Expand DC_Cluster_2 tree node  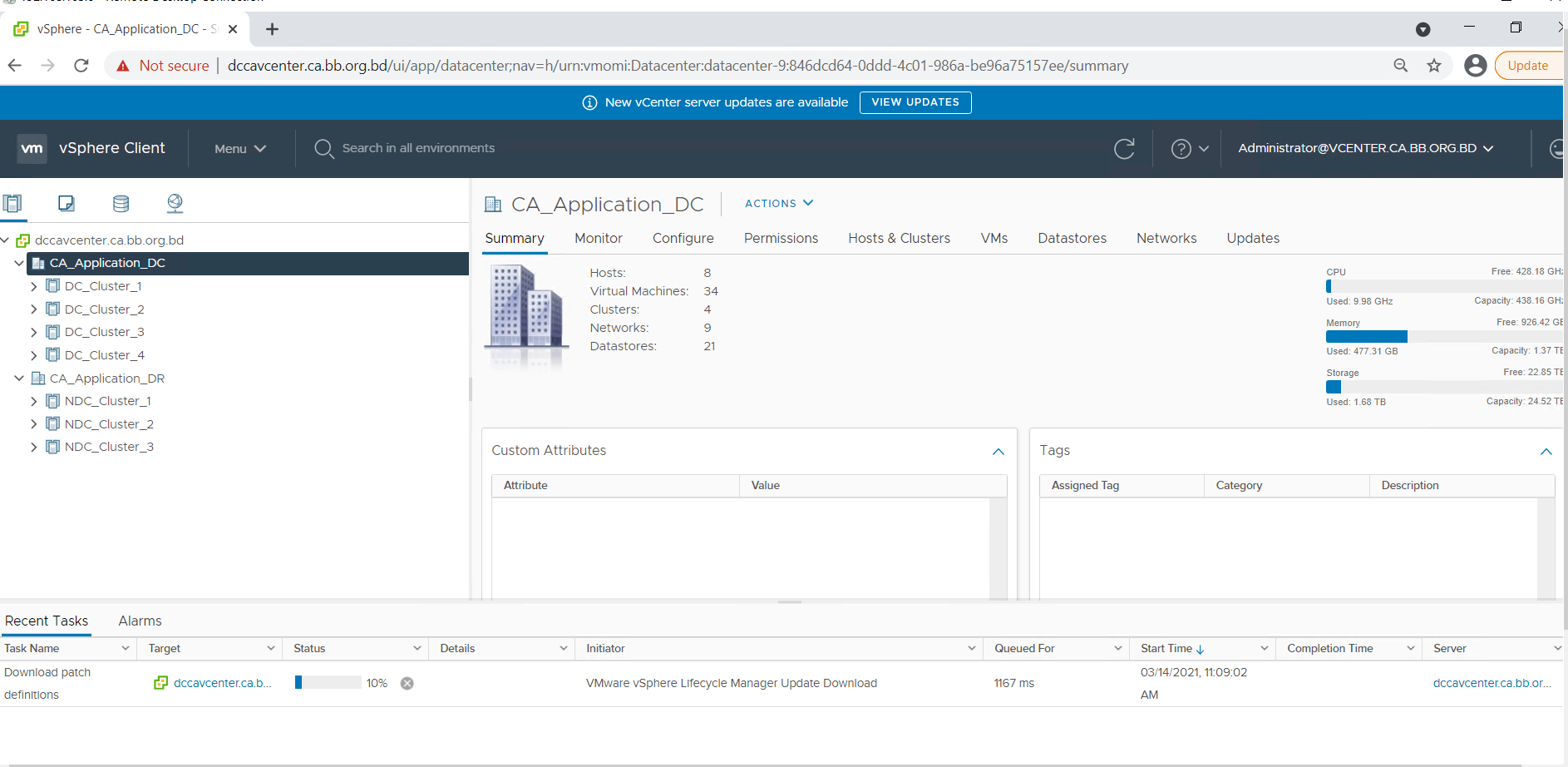point(33,309)
